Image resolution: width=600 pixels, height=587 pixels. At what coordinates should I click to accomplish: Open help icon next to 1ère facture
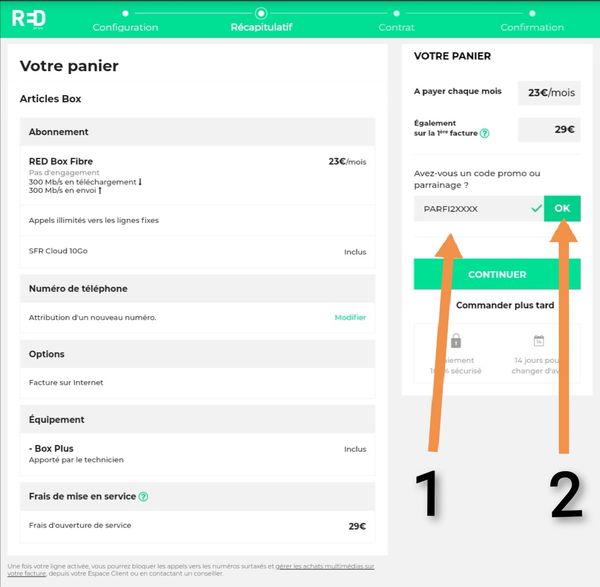pyautogui.click(x=484, y=133)
